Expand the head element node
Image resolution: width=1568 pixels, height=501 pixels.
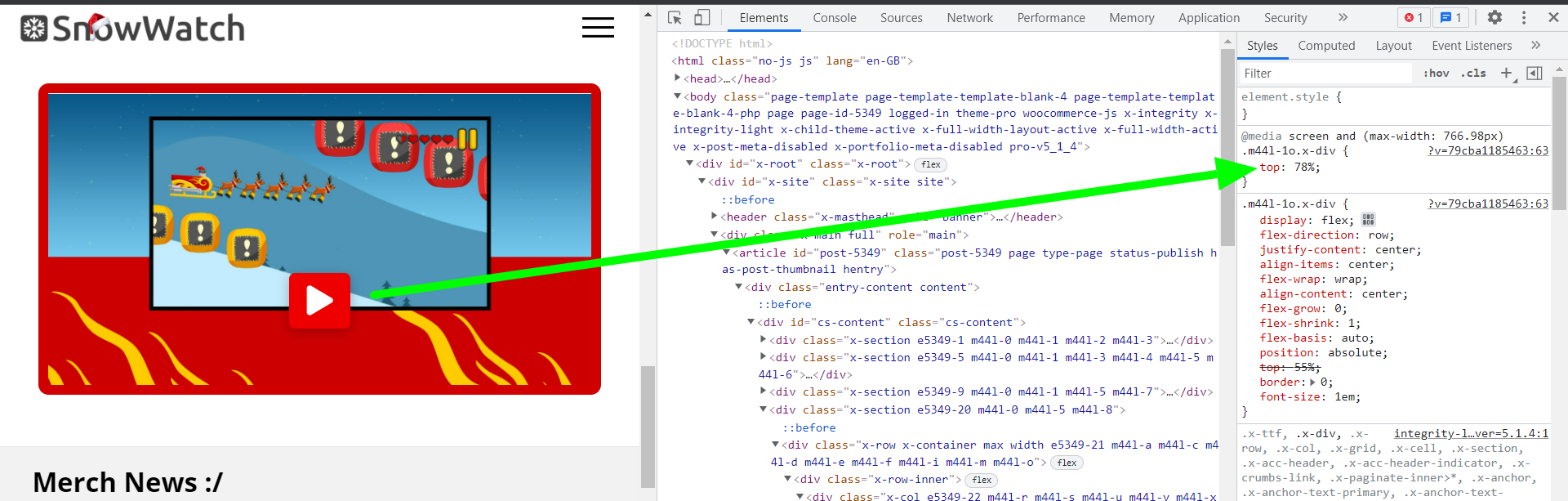(677, 78)
